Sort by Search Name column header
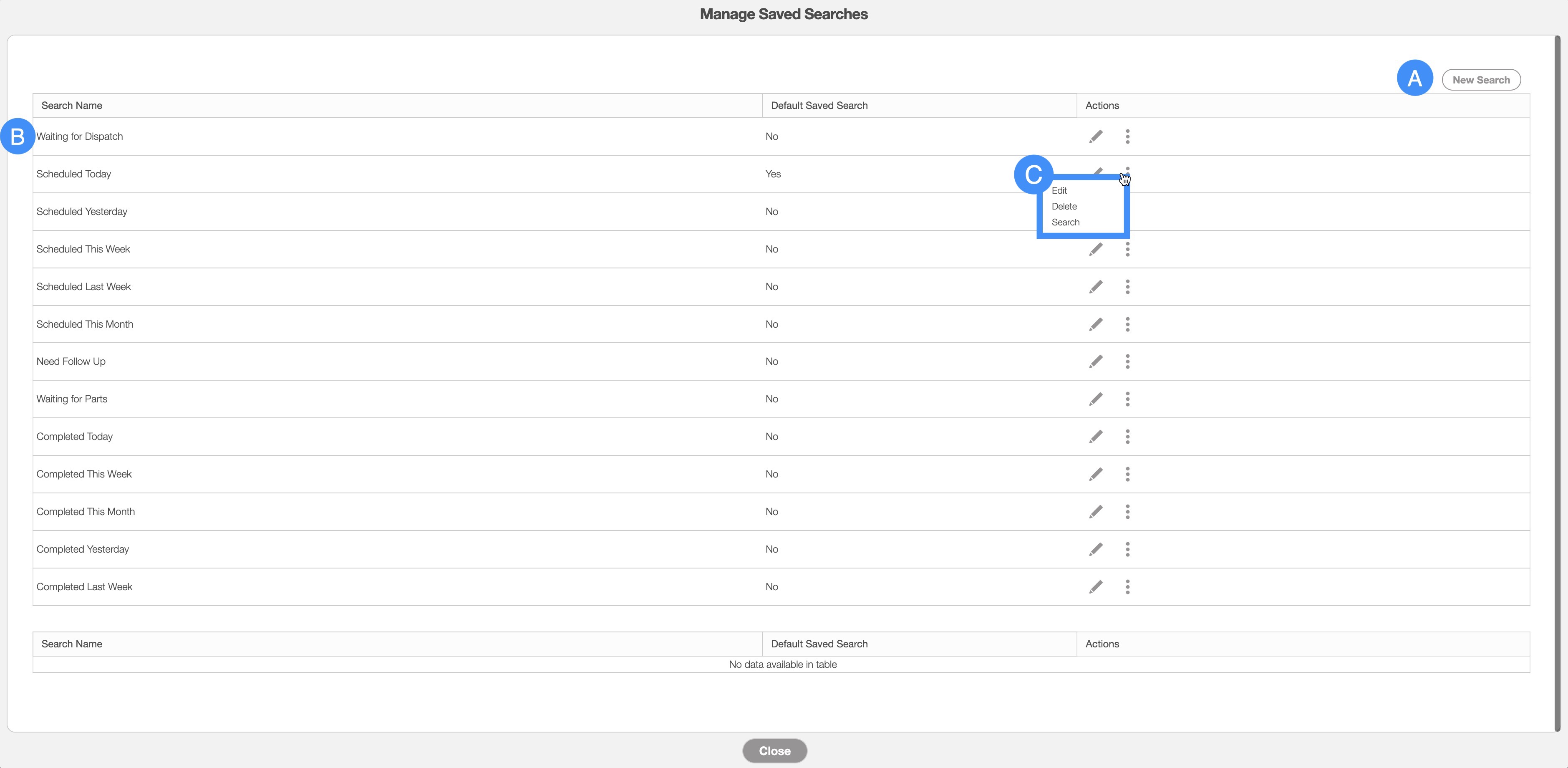1568x768 pixels. coord(72,105)
